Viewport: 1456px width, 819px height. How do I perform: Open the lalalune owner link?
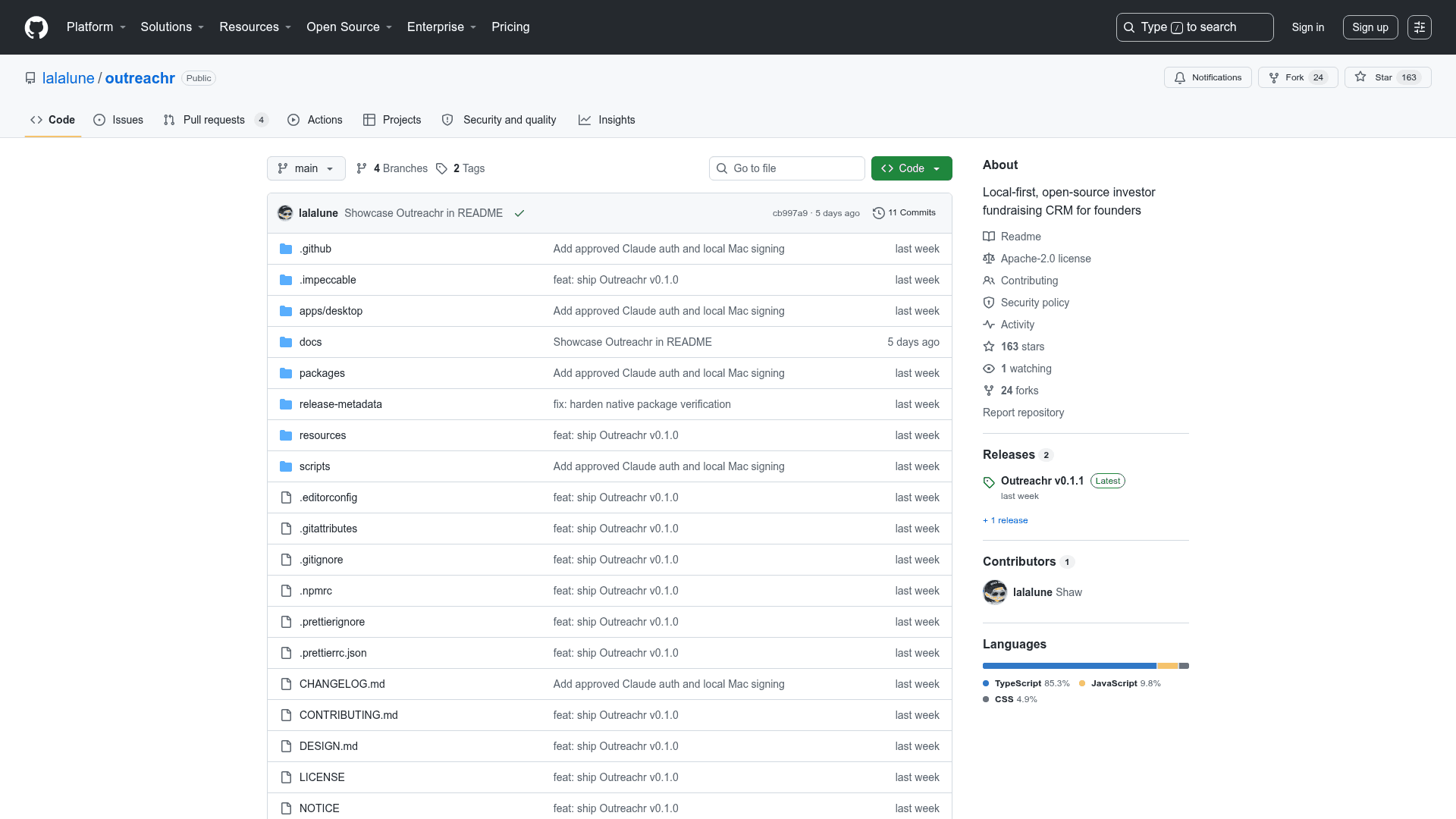[x=68, y=78]
